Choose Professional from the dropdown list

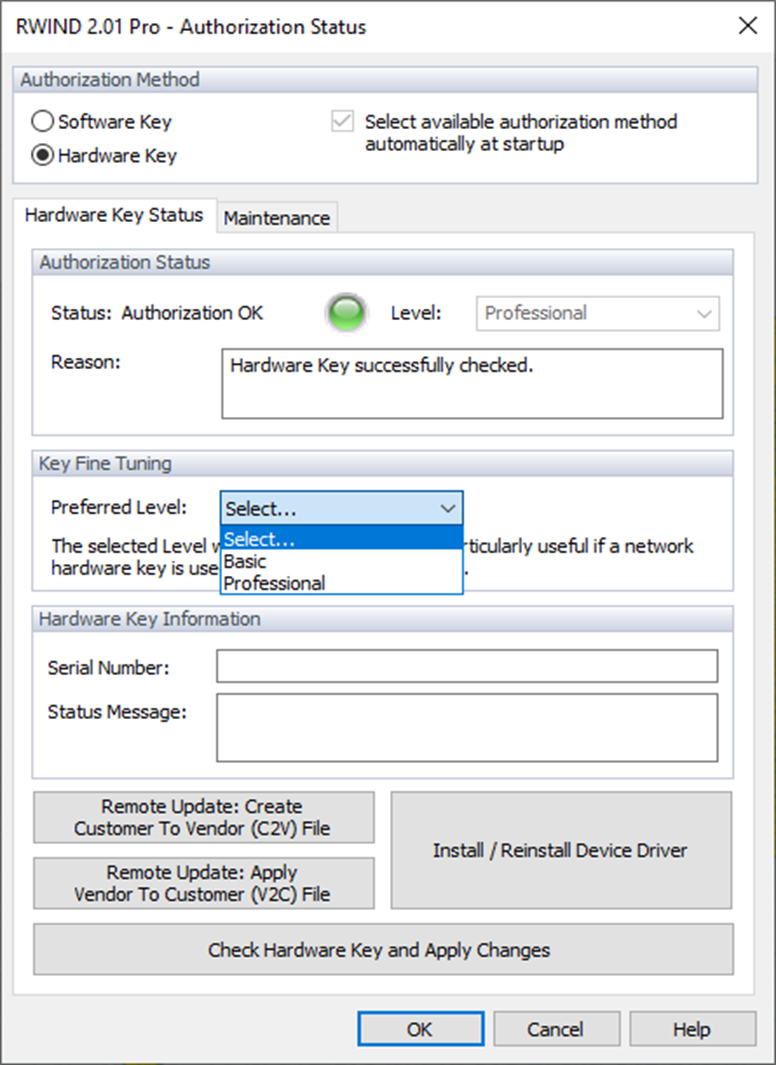(x=275, y=583)
